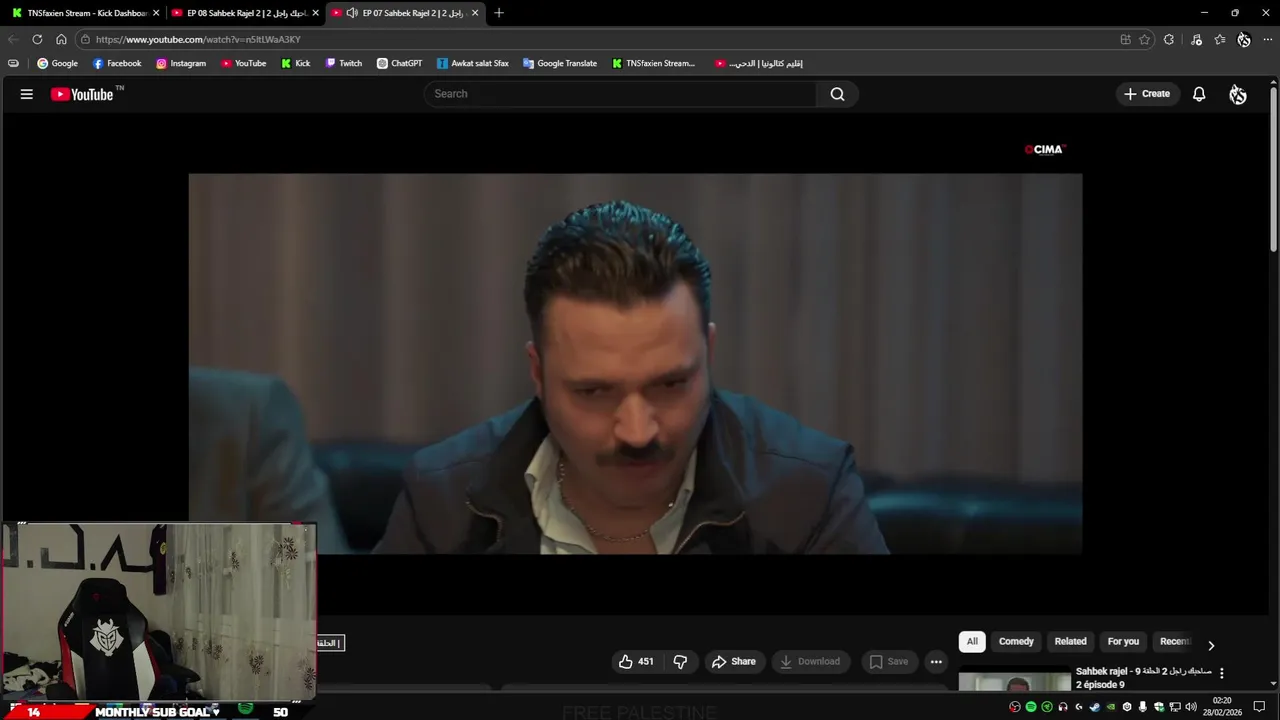Open options for Sahbek rajel 9 suggestion
1280x720 pixels.
point(1221,673)
